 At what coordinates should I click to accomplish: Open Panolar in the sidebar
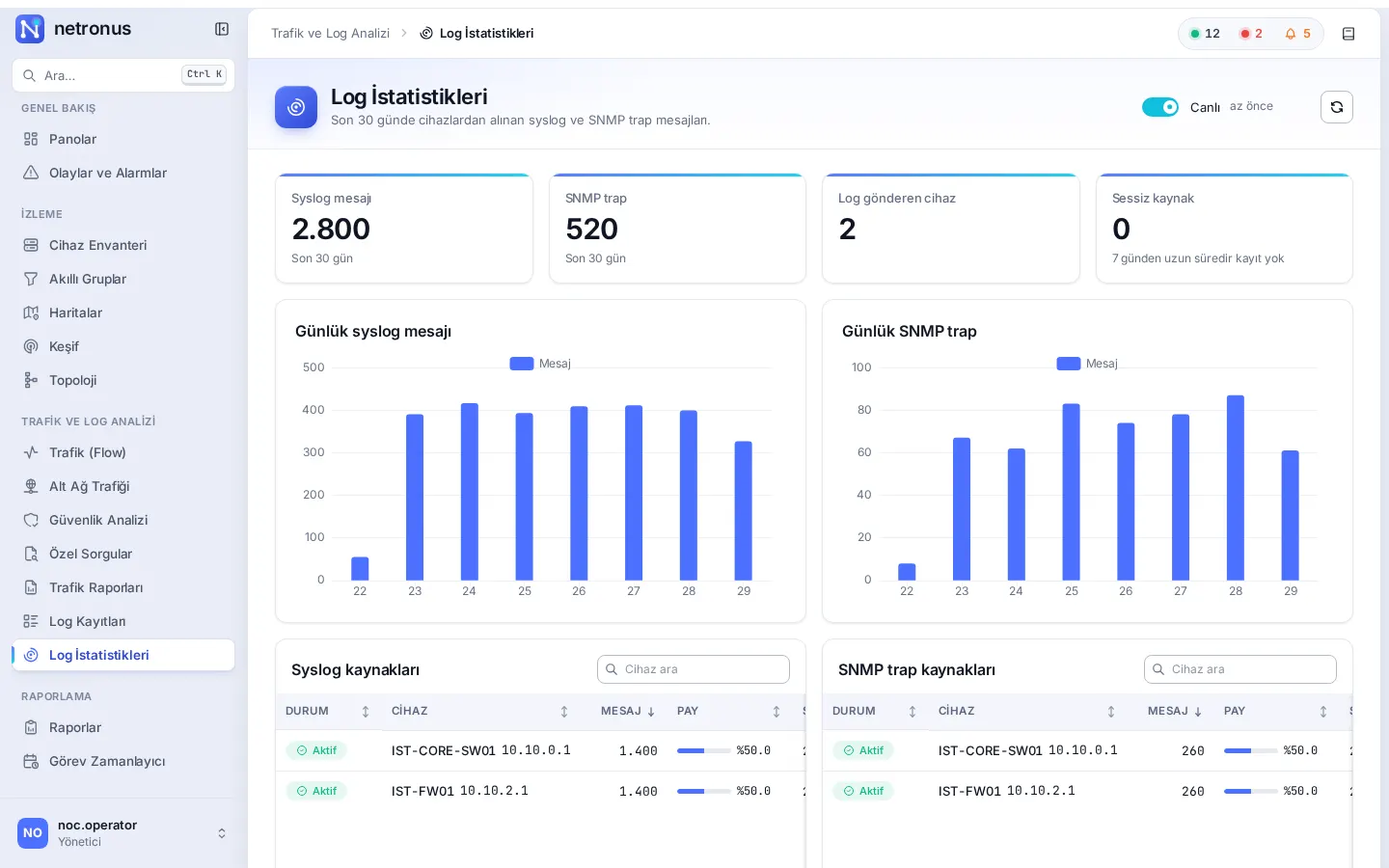pyautogui.click(x=123, y=139)
